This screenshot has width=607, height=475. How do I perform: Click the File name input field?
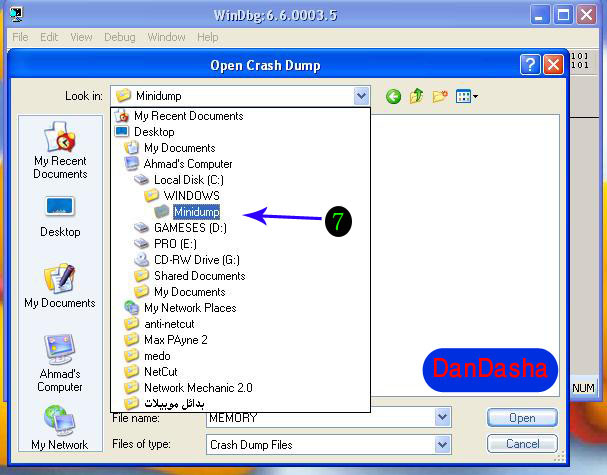pos(321,418)
